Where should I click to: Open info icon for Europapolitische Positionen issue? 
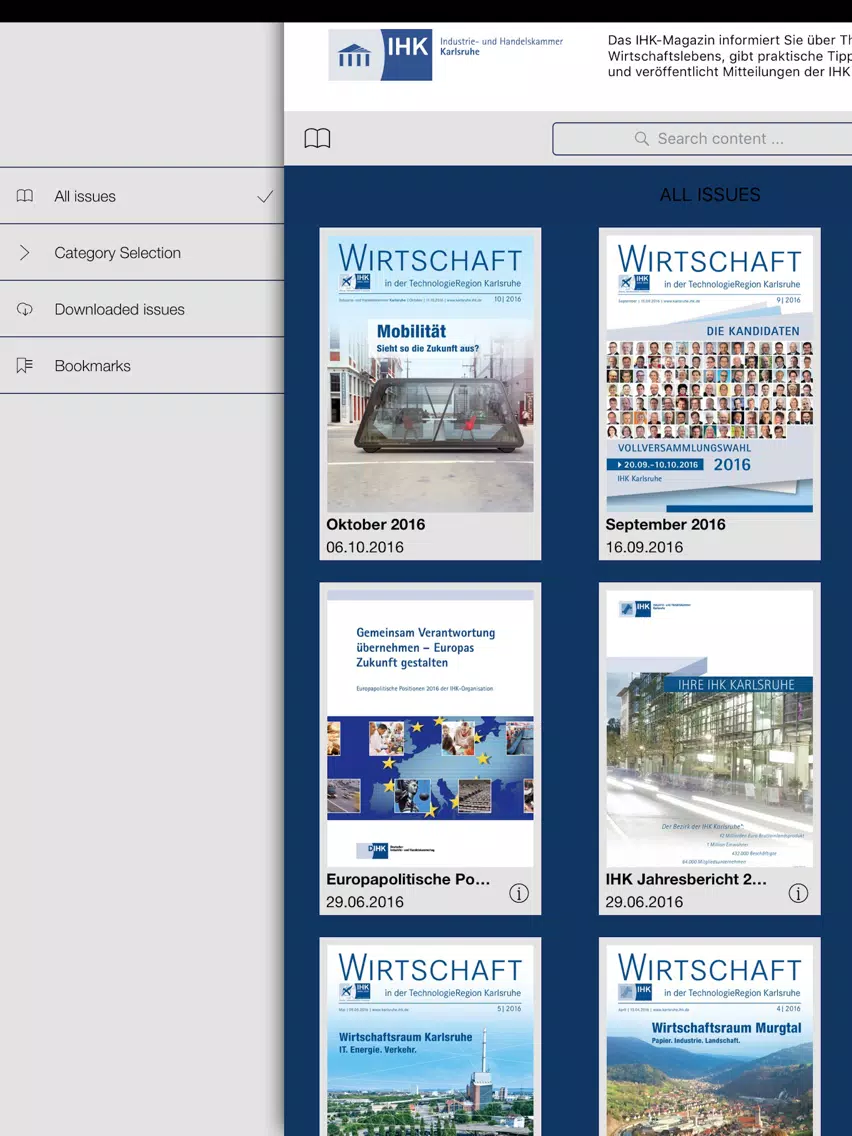click(519, 893)
